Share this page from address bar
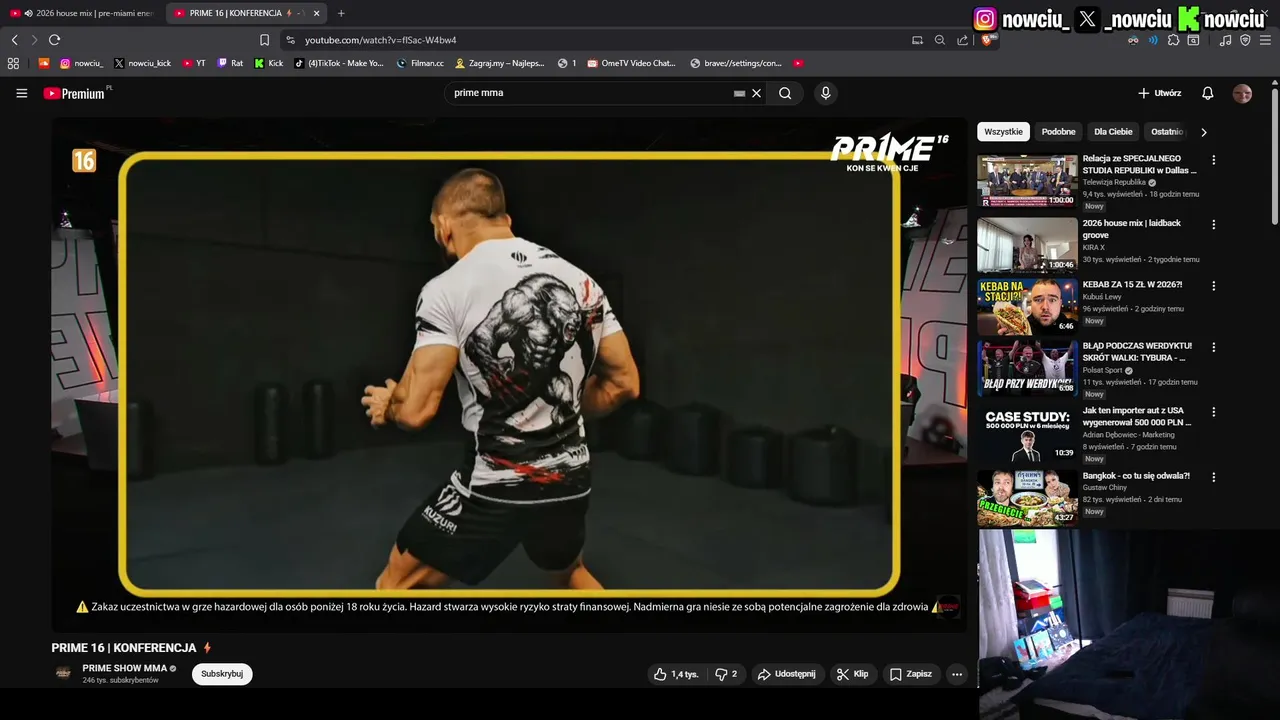Image resolution: width=1280 pixels, height=720 pixels. (x=962, y=40)
